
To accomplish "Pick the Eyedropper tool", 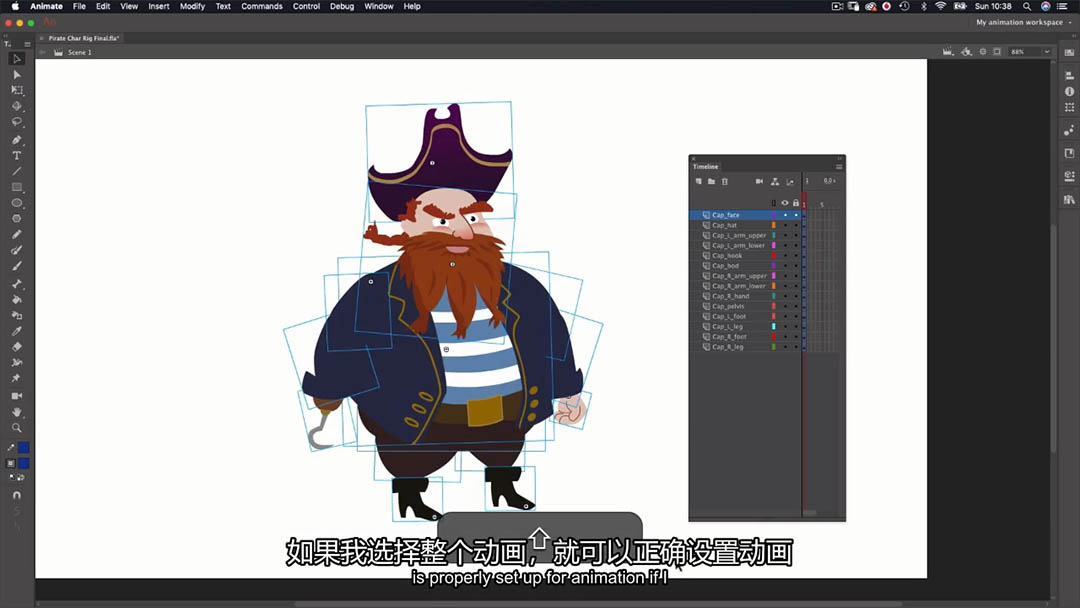I will point(17,331).
